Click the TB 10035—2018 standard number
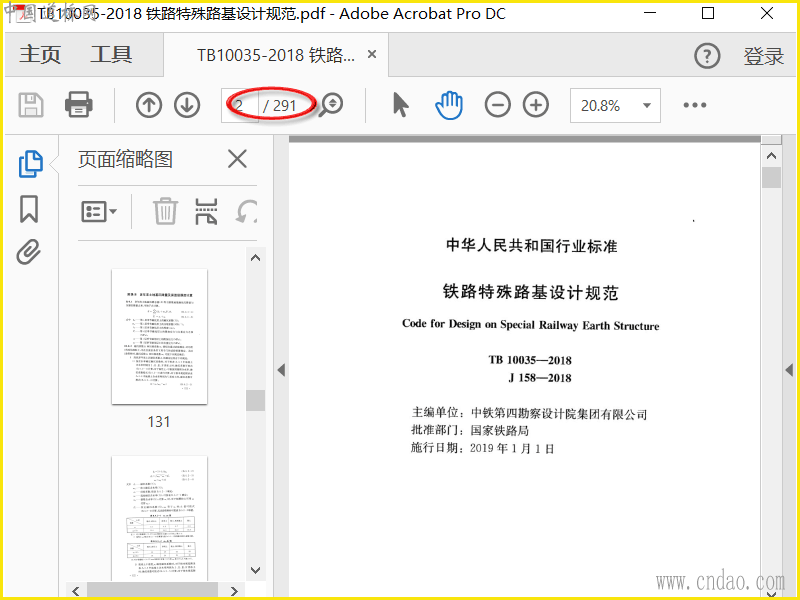 tap(530, 360)
